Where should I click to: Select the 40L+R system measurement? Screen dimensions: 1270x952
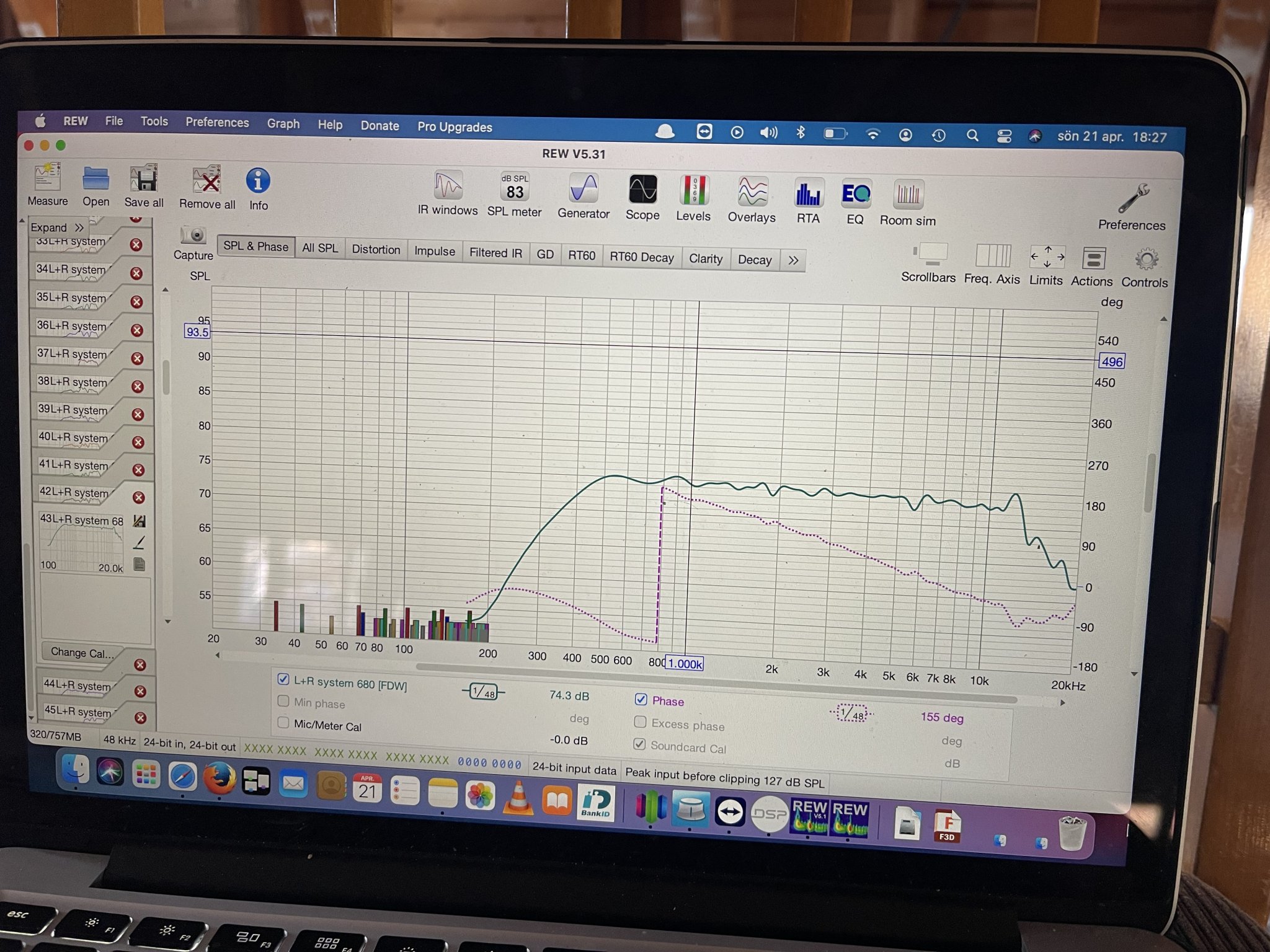coord(73,438)
